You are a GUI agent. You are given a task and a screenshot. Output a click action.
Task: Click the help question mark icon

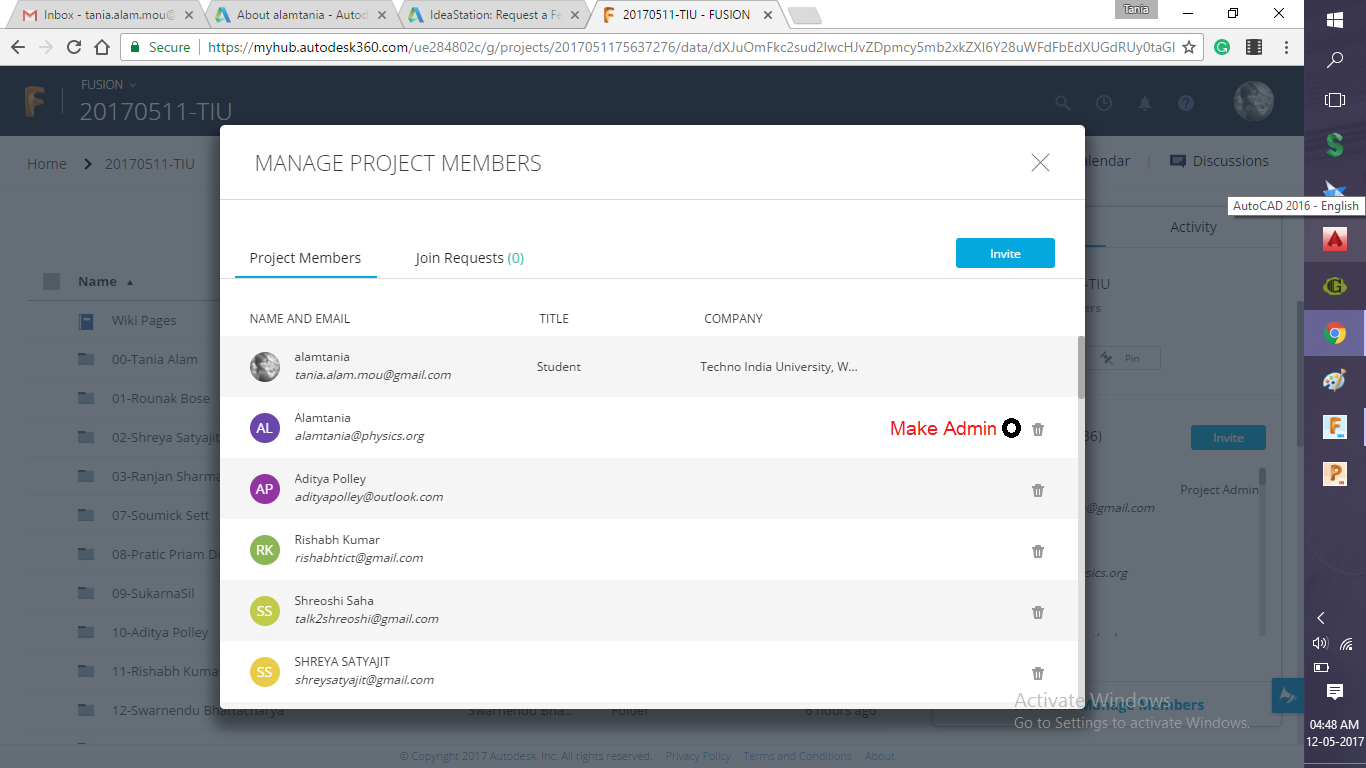point(1185,103)
